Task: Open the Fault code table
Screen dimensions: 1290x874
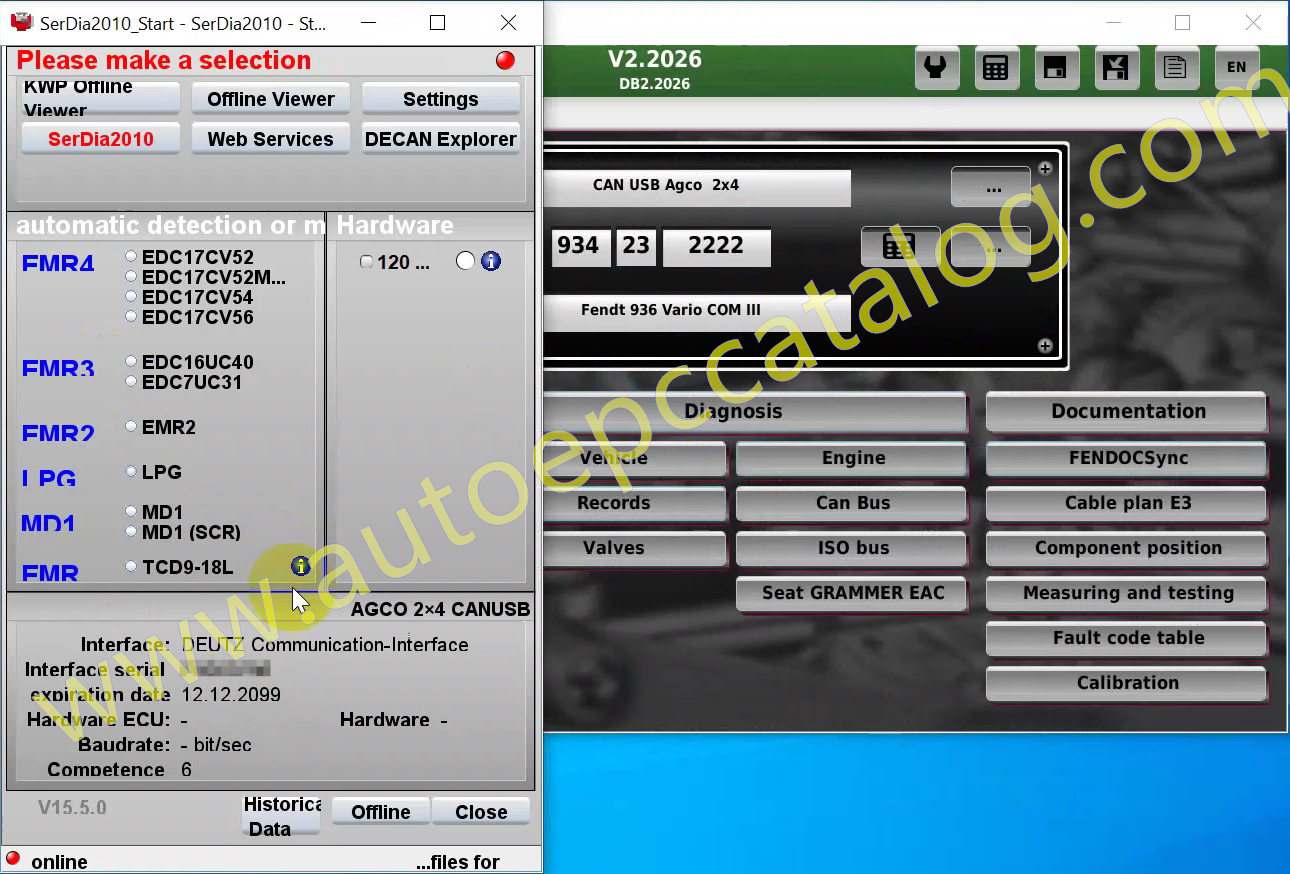Action: (x=1127, y=638)
